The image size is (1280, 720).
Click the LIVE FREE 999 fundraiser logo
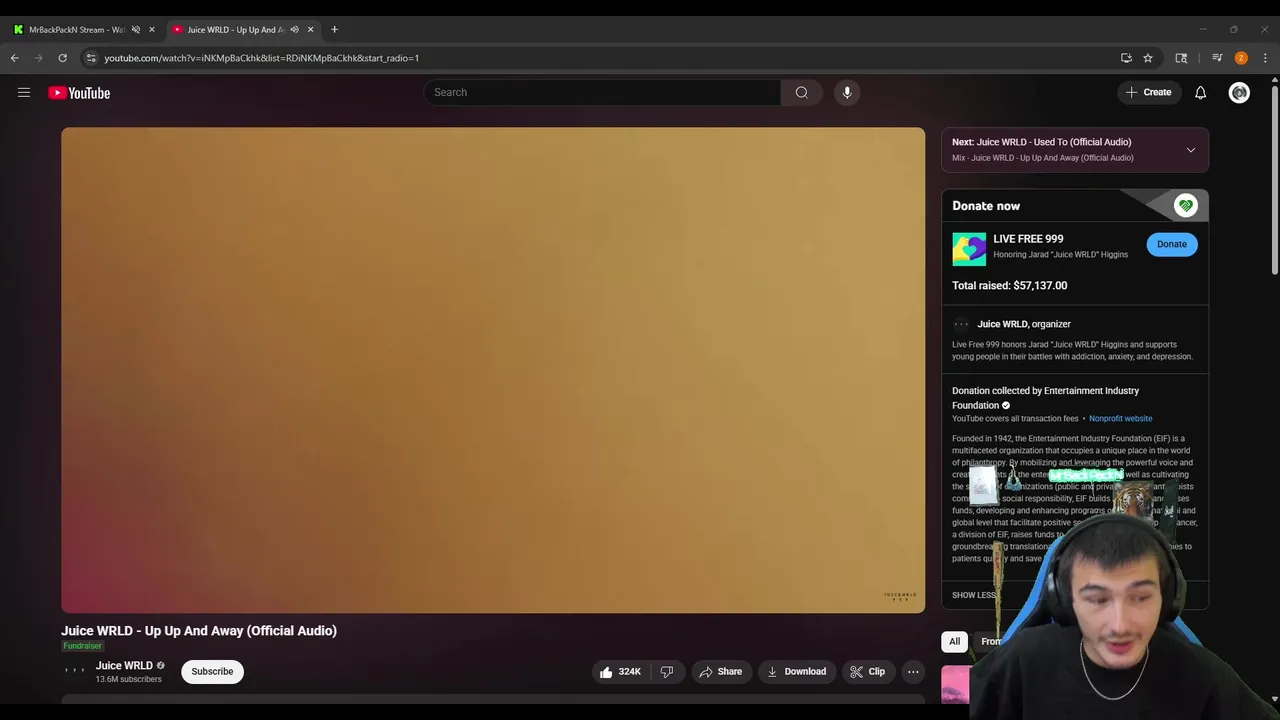968,249
